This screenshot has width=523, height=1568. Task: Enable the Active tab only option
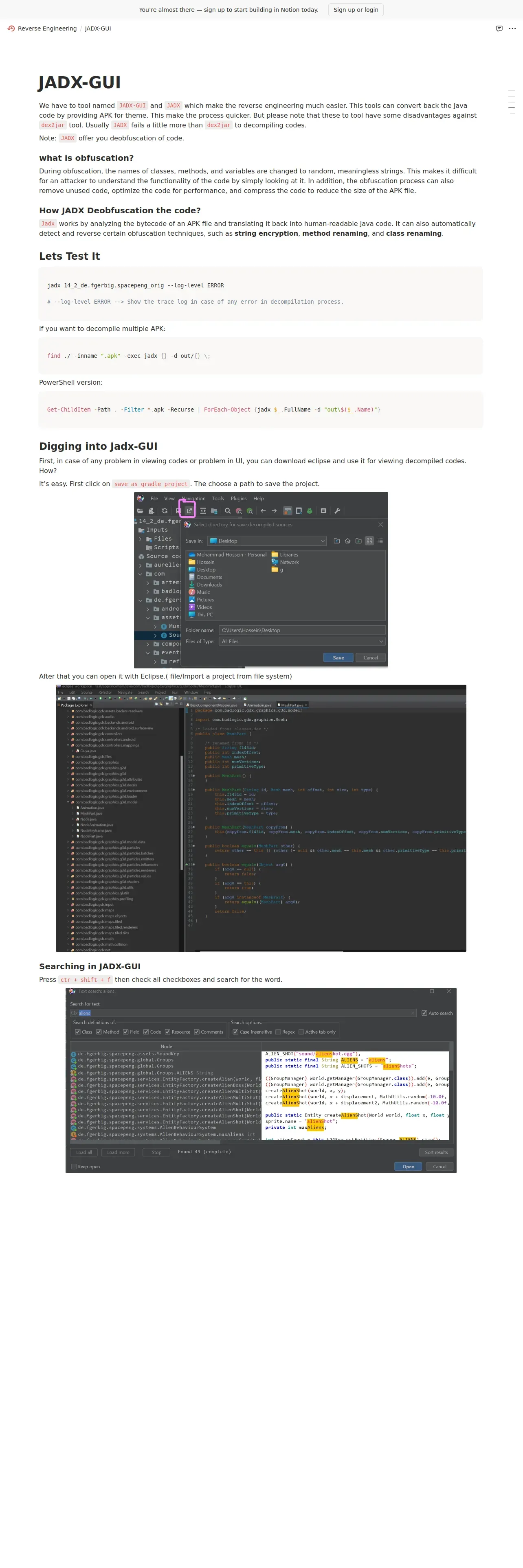[301, 1032]
